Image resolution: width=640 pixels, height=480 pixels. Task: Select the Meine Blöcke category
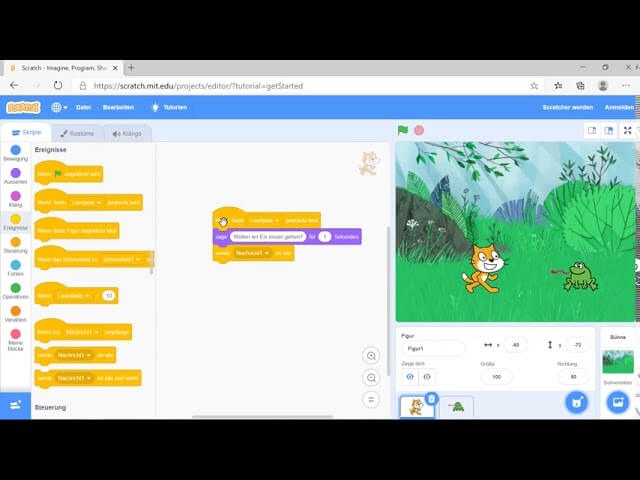(16, 340)
